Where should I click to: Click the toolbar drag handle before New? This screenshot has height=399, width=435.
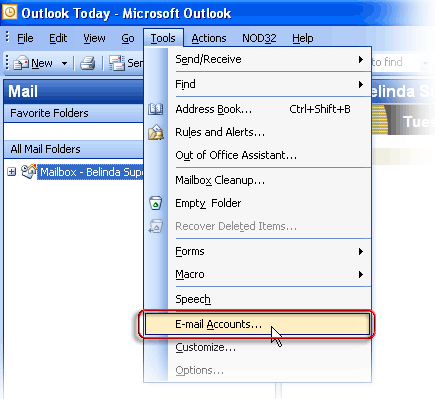point(7,63)
